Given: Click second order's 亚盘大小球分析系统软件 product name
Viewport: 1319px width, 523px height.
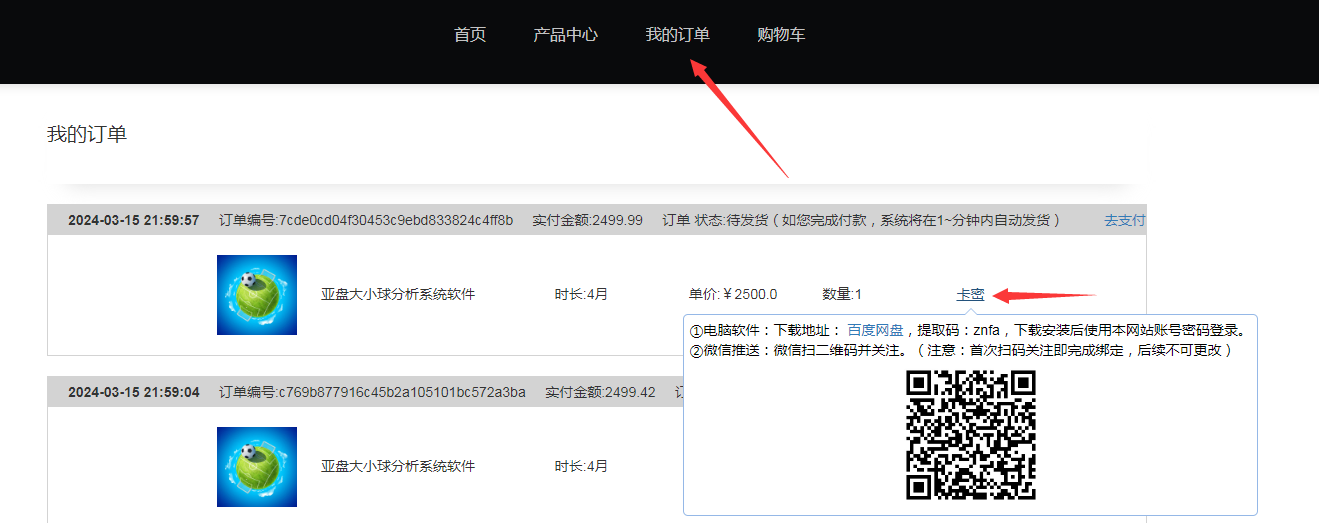Looking at the screenshot, I should (398, 466).
